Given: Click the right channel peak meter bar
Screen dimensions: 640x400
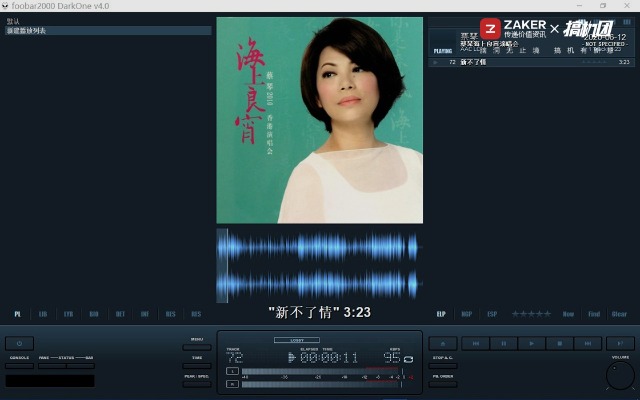Looking at the screenshot, I should [320, 384].
